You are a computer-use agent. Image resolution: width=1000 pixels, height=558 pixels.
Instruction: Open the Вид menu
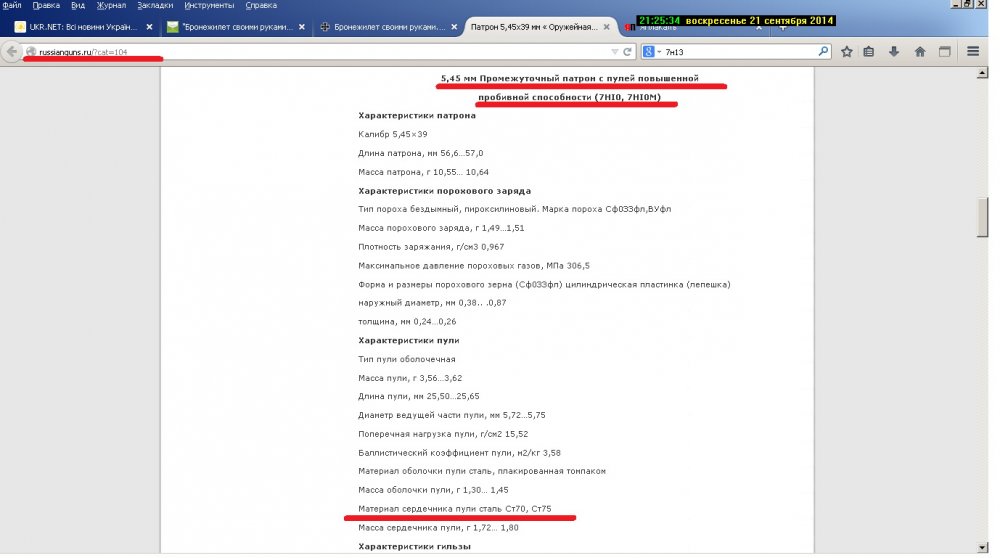pyautogui.click(x=78, y=5)
